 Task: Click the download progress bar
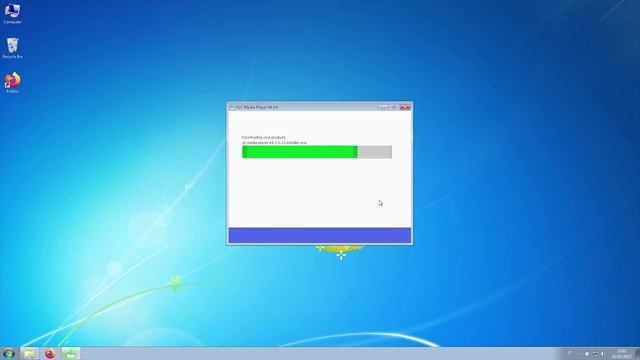tap(317, 152)
